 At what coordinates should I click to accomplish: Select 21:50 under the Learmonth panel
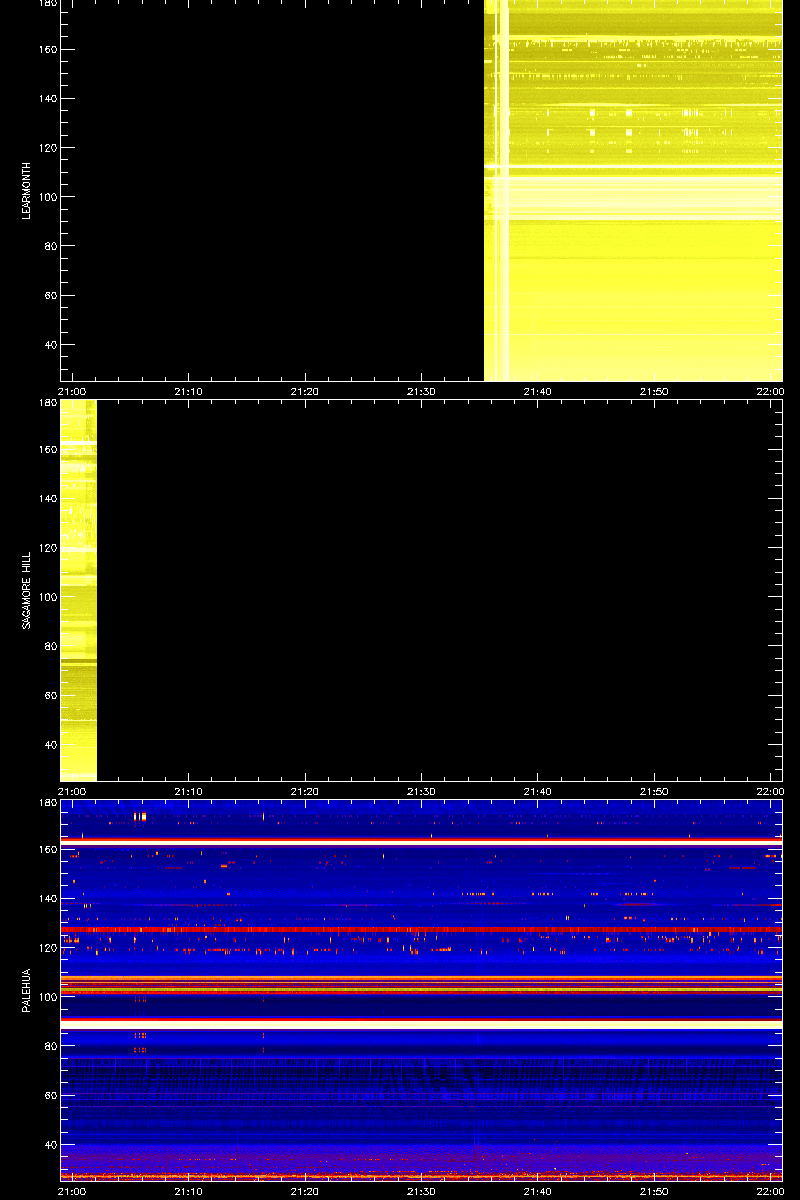pos(654,391)
